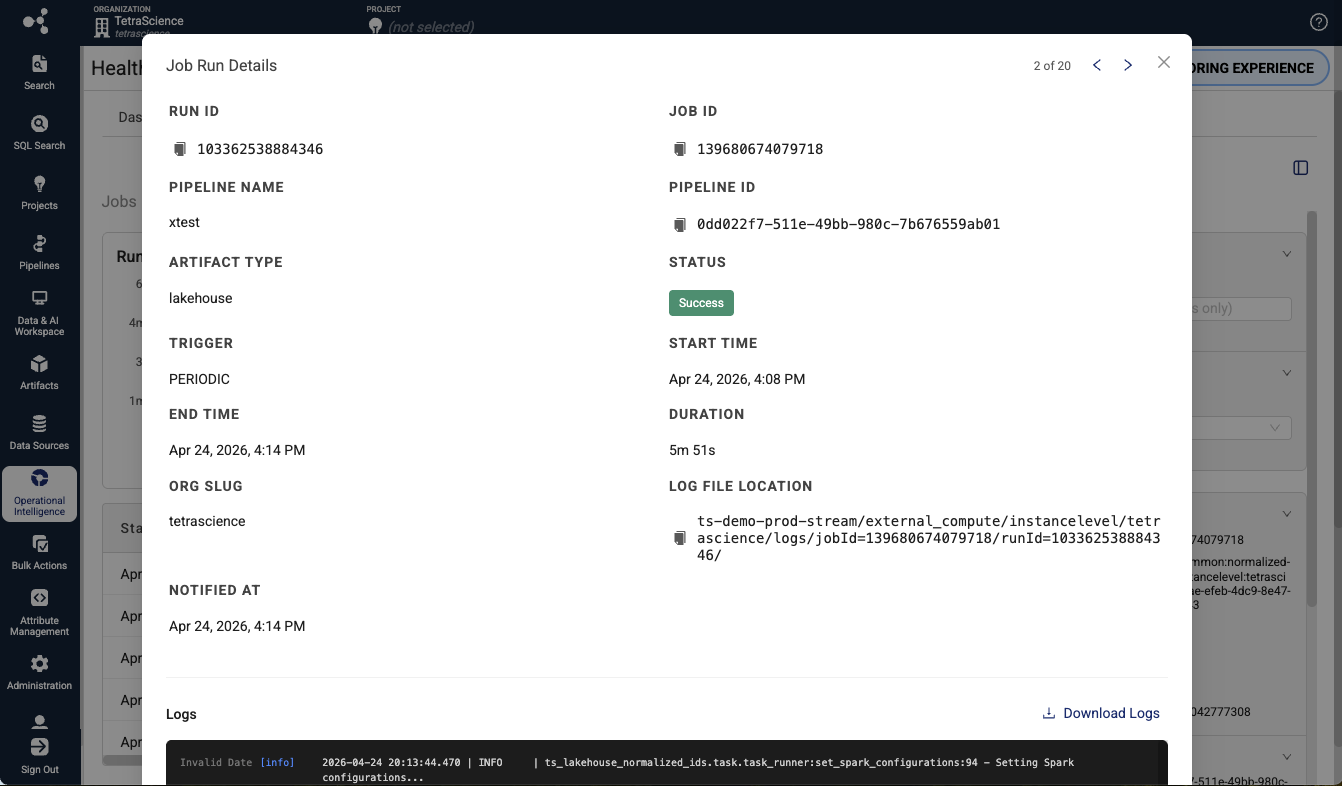This screenshot has height=786, width=1342.
Task: Copy the Run ID value
Action: (180, 148)
